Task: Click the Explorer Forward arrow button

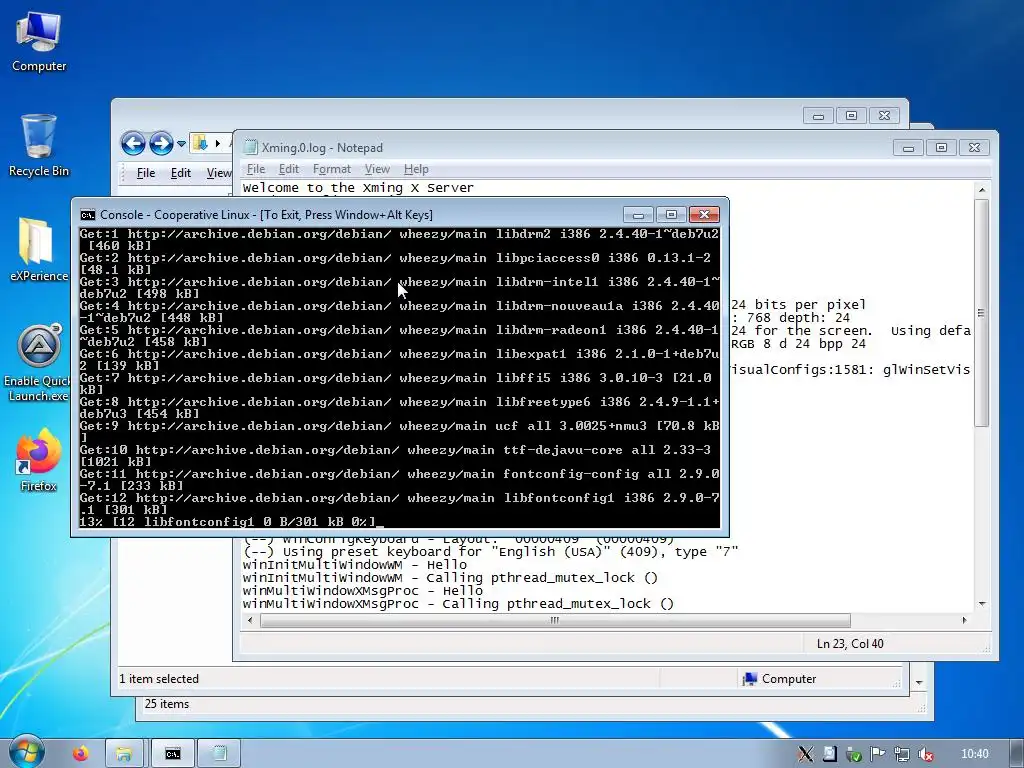Action: point(161,143)
